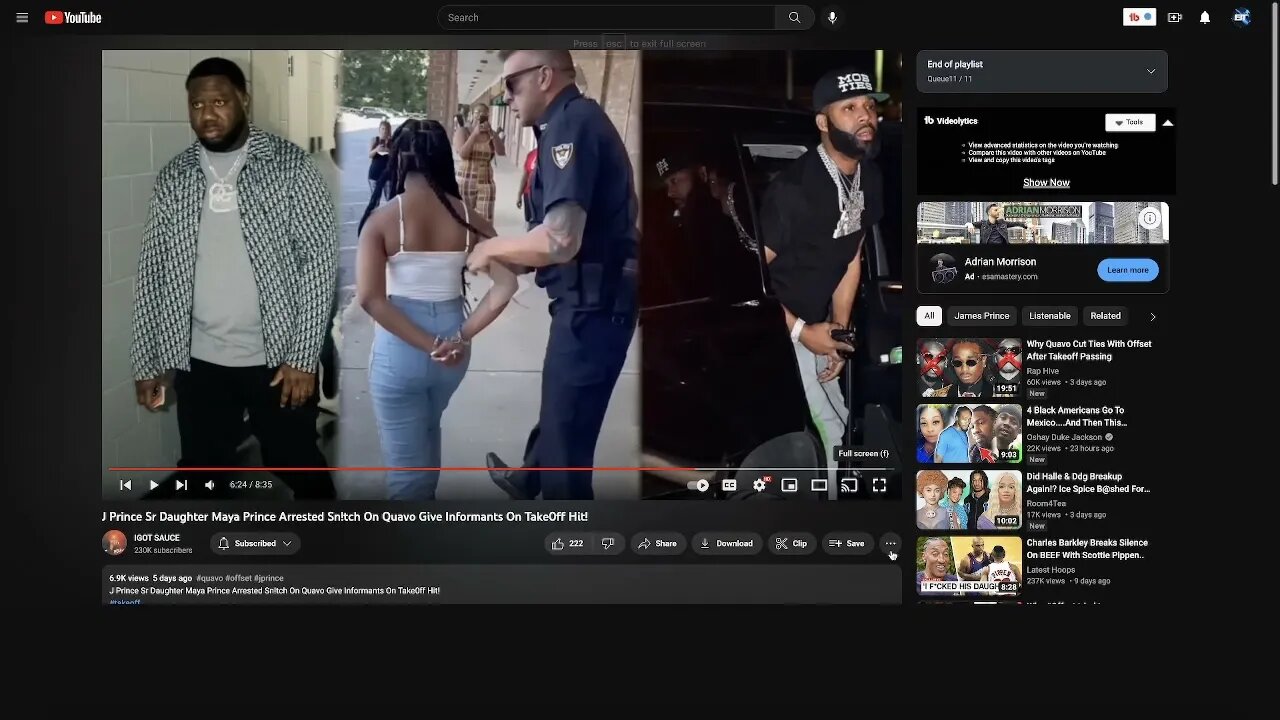This screenshot has width=1280, height=720.
Task: Collapse the Videolytics panel arrow
Action: 1167,122
